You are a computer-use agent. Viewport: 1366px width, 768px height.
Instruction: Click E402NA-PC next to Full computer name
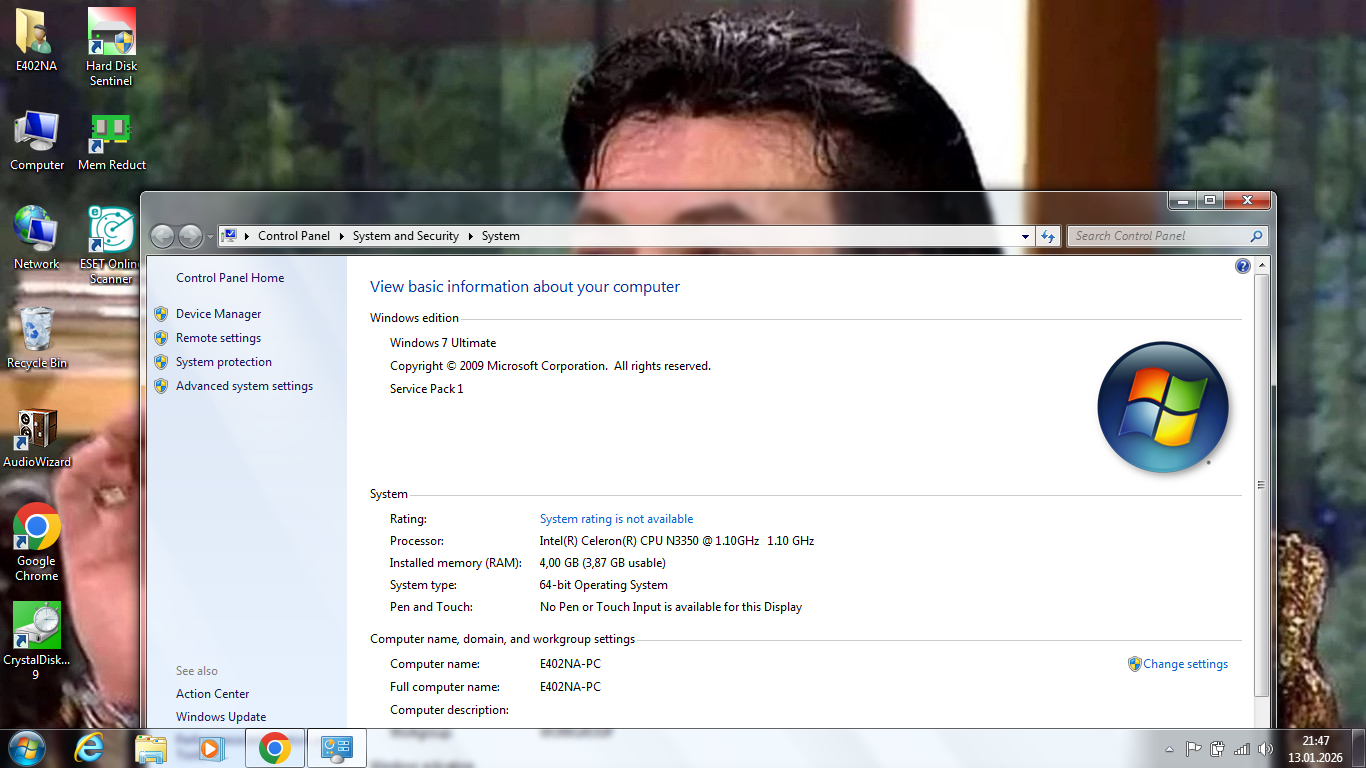[x=570, y=687]
